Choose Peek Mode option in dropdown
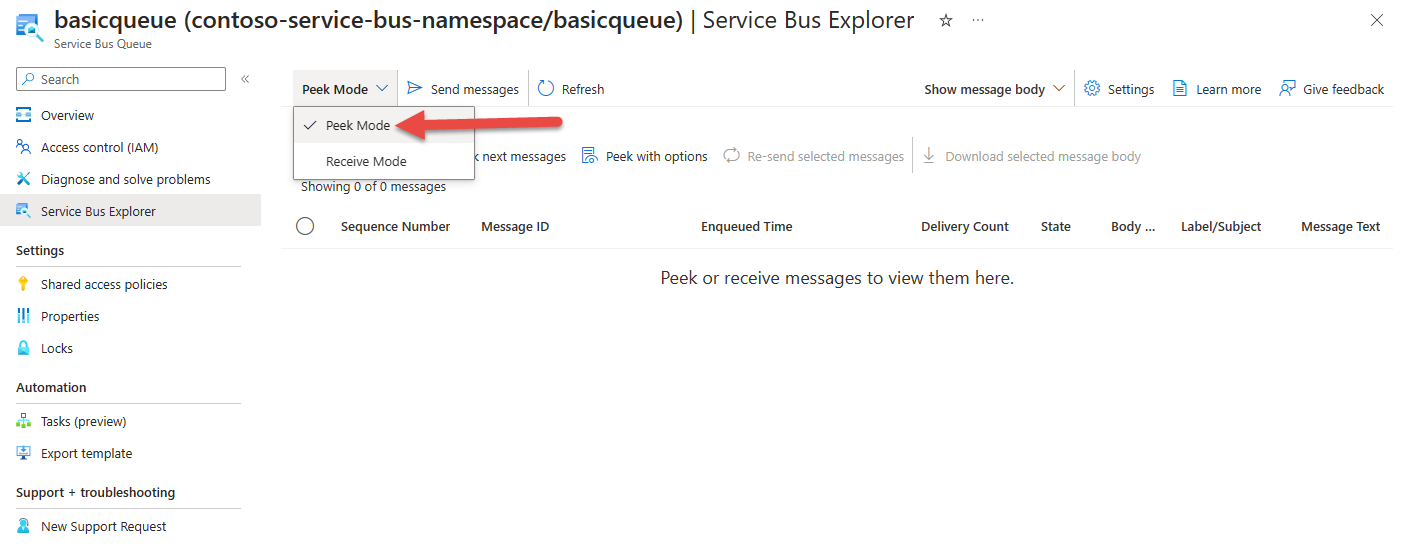1413x552 pixels. (384, 125)
